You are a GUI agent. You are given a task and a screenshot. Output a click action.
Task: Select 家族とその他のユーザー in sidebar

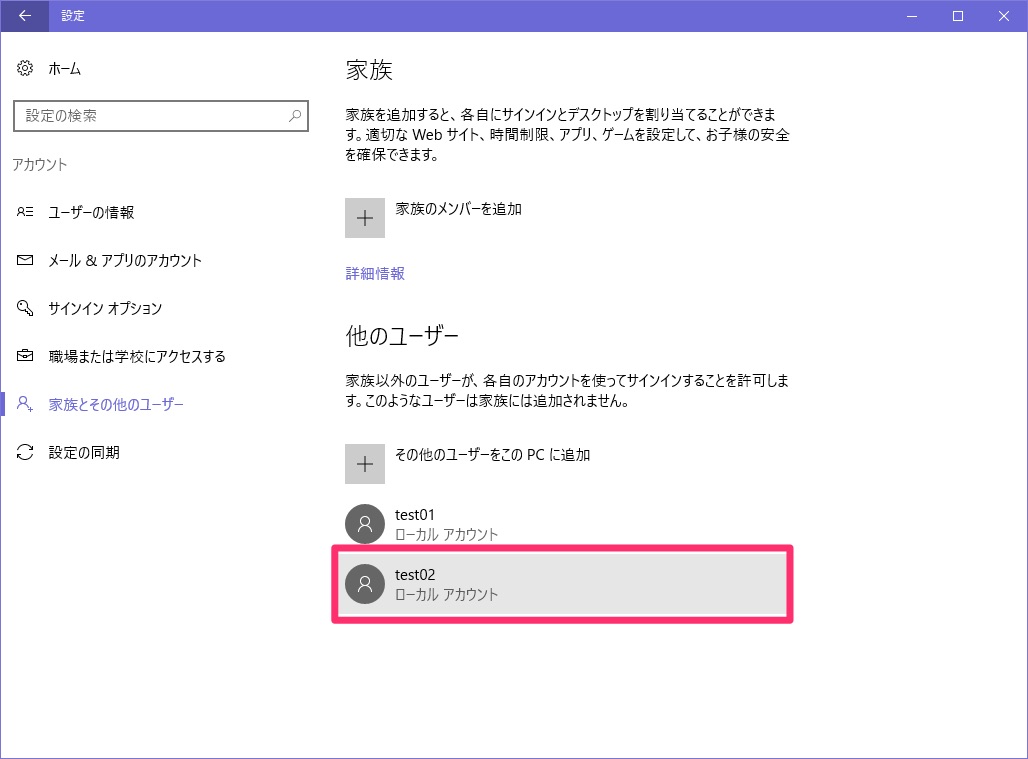pyautogui.click(x=116, y=404)
